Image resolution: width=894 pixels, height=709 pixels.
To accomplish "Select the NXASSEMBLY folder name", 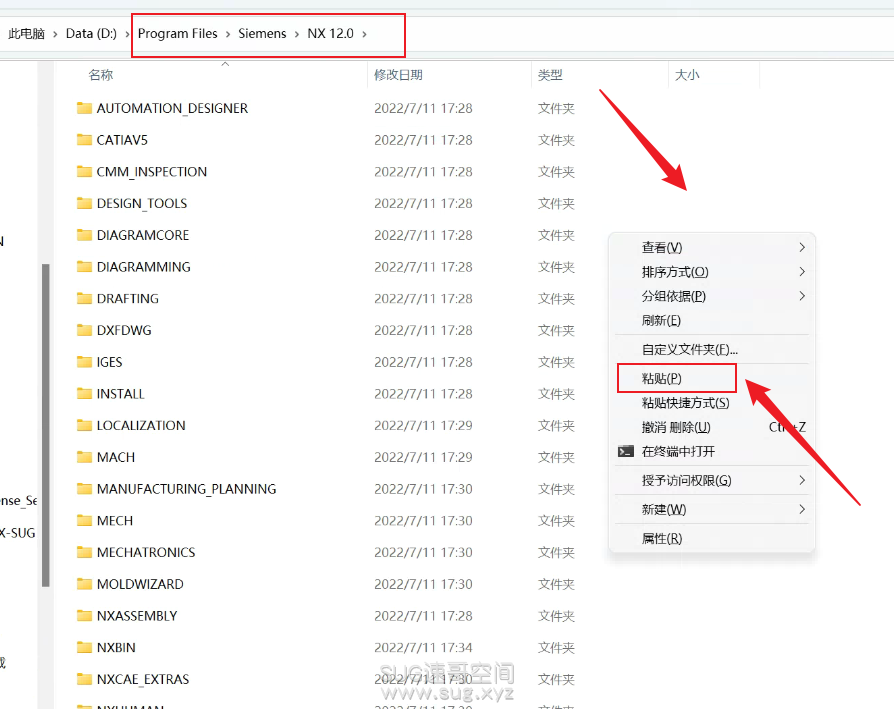I will [x=137, y=616].
